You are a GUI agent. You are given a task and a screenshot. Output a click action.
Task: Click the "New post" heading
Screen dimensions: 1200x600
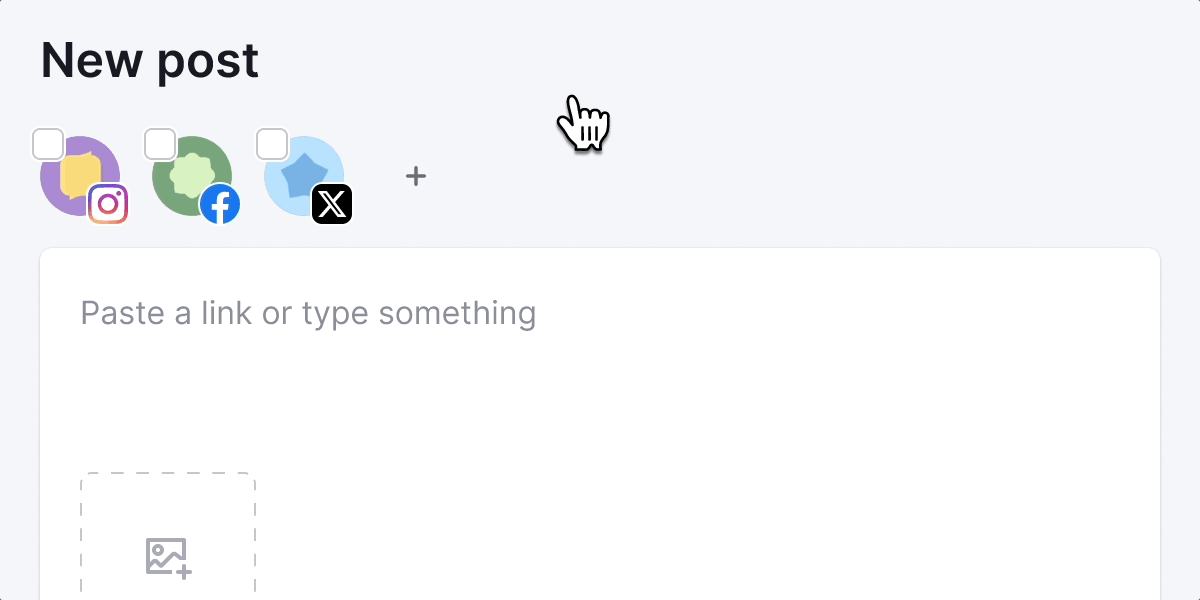pyautogui.click(x=150, y=60)
